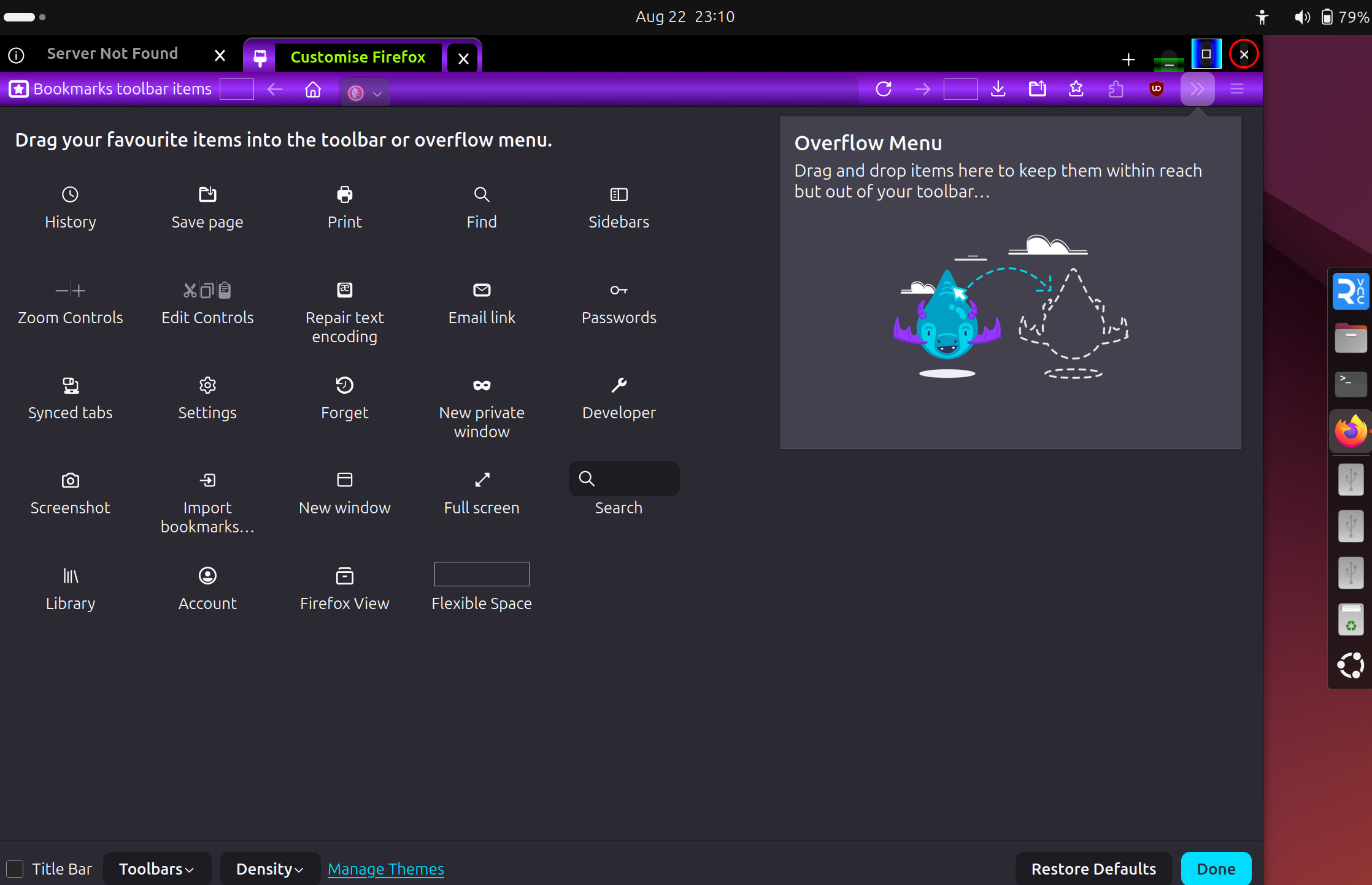Click the Forward arrow toolbar button
The image size is (1372, 885).
[922, 89]
